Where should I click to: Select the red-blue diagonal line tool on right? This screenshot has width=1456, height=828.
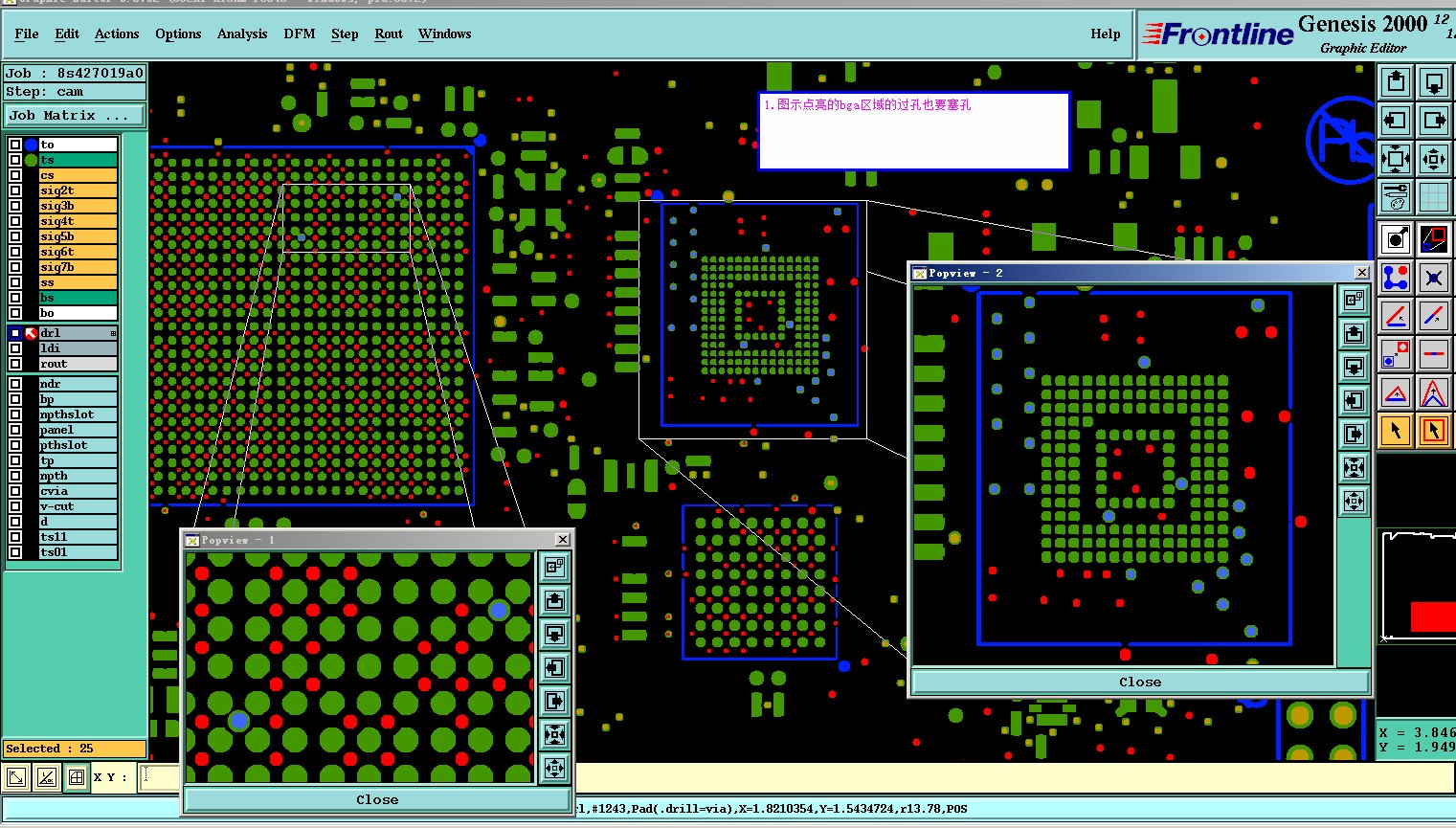pyautogui.click(x=1434, y=316)
